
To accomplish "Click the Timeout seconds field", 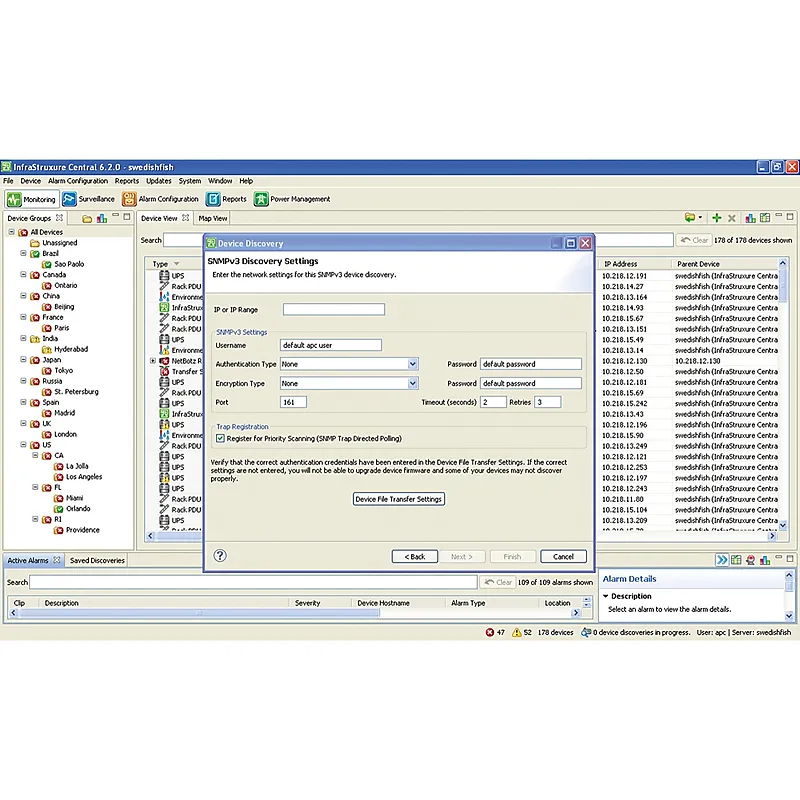I will point(493,402).
